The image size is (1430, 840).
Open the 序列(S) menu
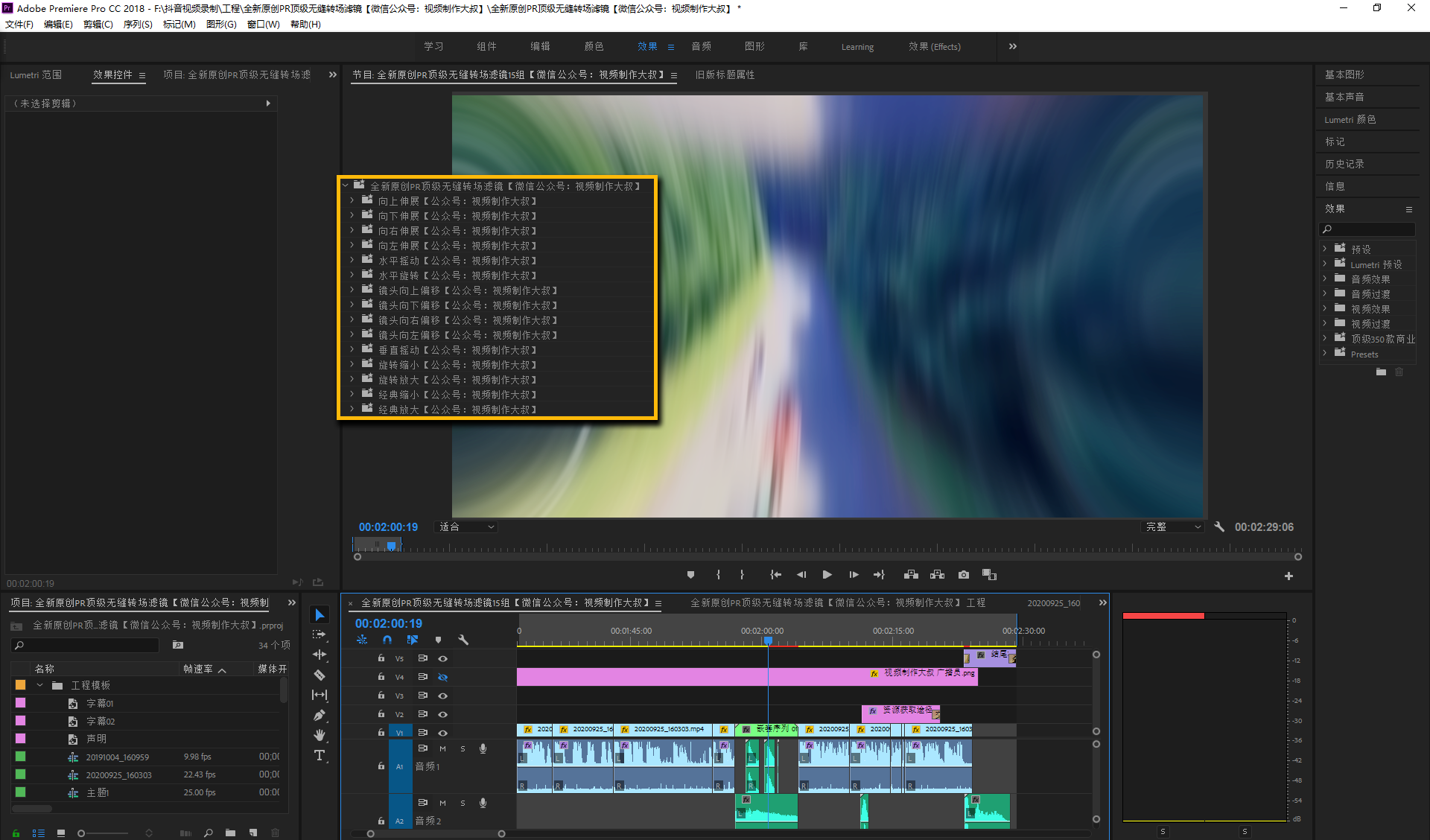pos(138,24)
